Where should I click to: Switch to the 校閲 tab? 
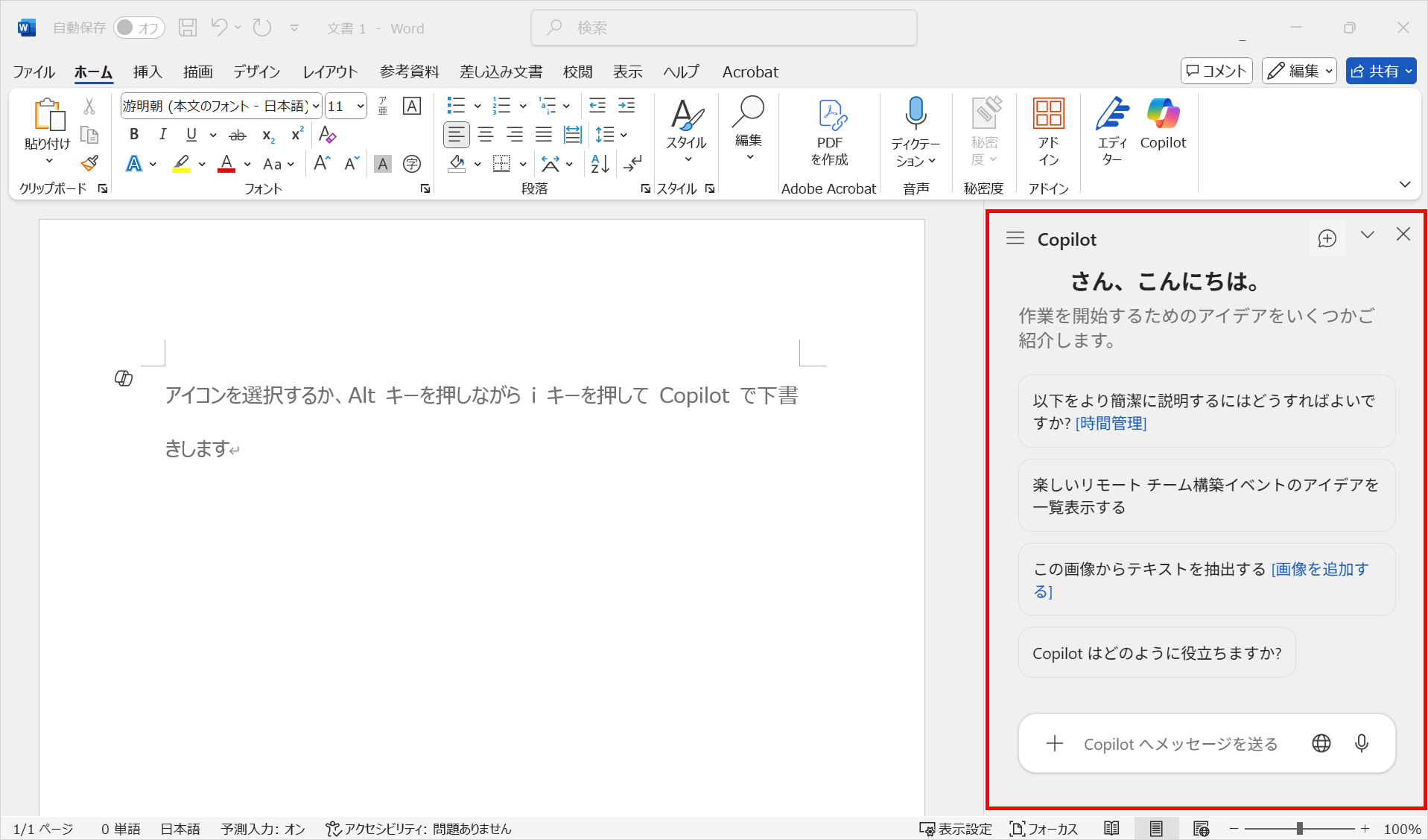tap(577, 71)
